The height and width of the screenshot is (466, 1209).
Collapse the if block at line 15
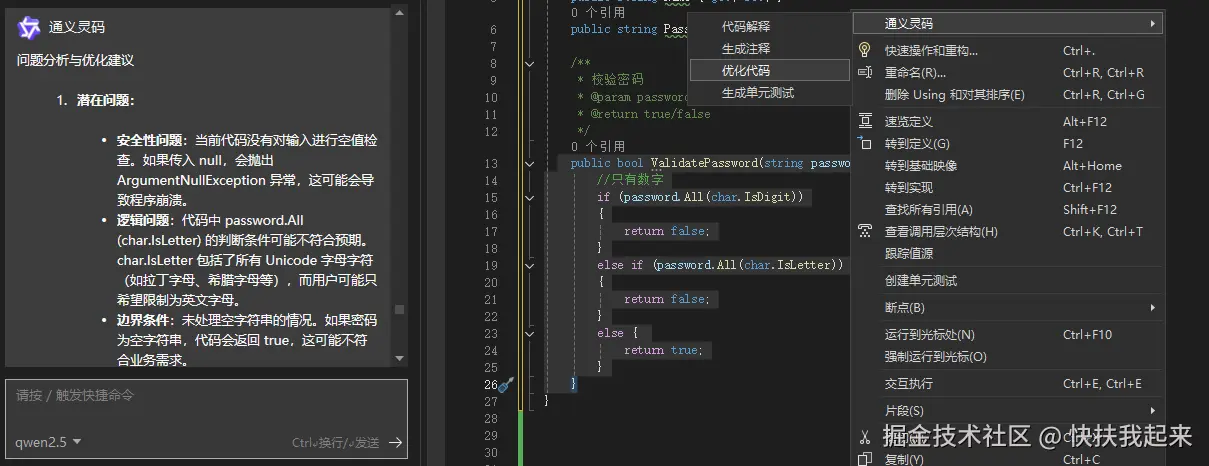coord(530,197)
